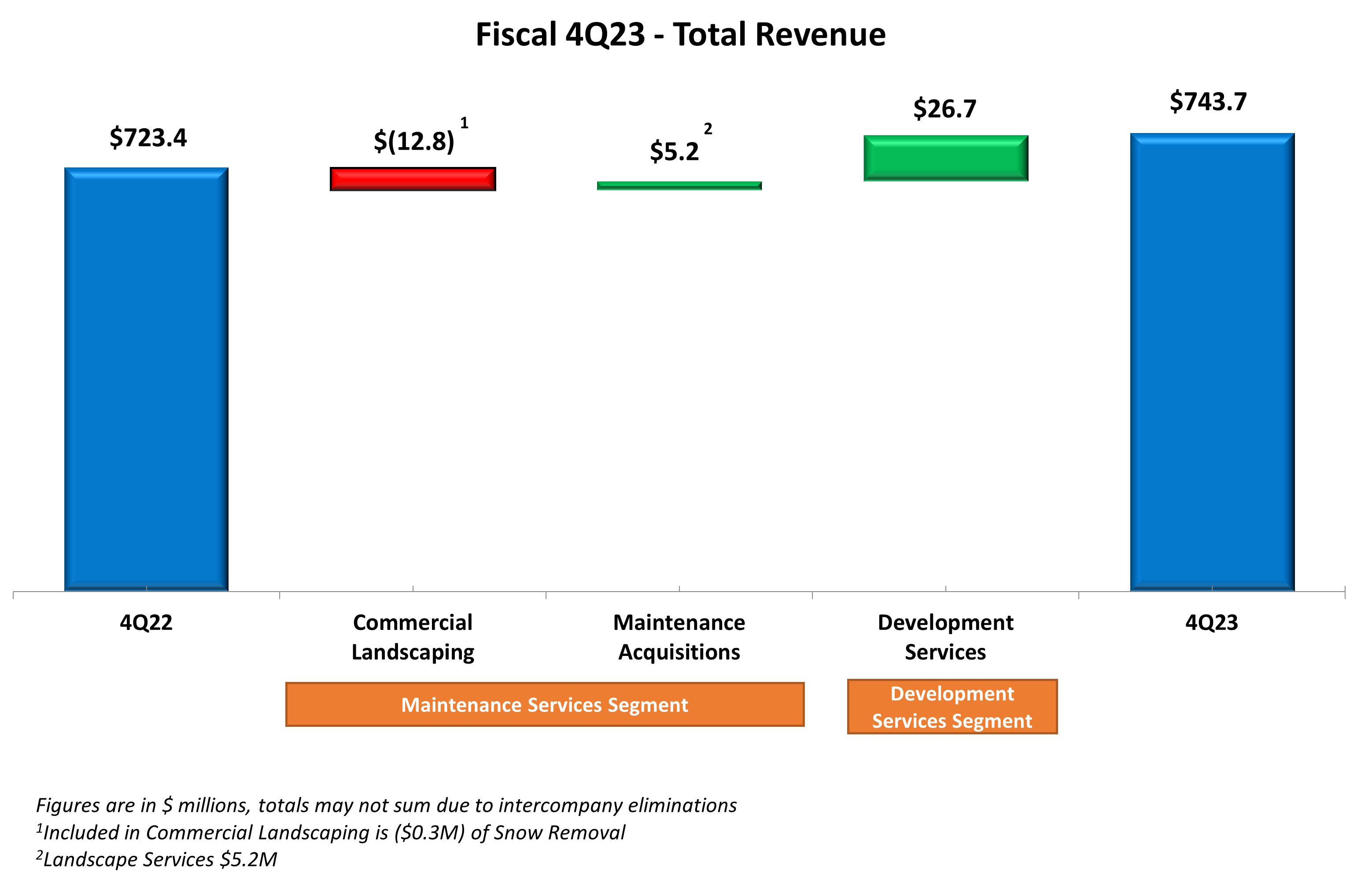This screenshot has height=885, width=1372.
Task: Click the chart title Fiscal 4Q23 - Total Revenue
Action: click(x=681, y=34)
